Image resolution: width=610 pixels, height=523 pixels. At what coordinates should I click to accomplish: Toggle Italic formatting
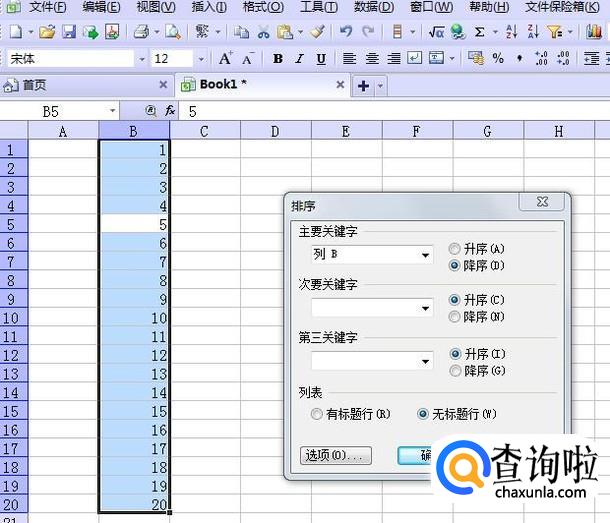(299, 59)
